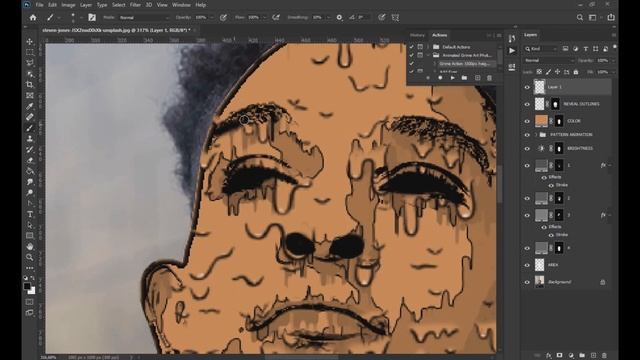Click Begin recording in Actions panel
The width and height of the screenshot is (640, 360).
pos(440,78)
